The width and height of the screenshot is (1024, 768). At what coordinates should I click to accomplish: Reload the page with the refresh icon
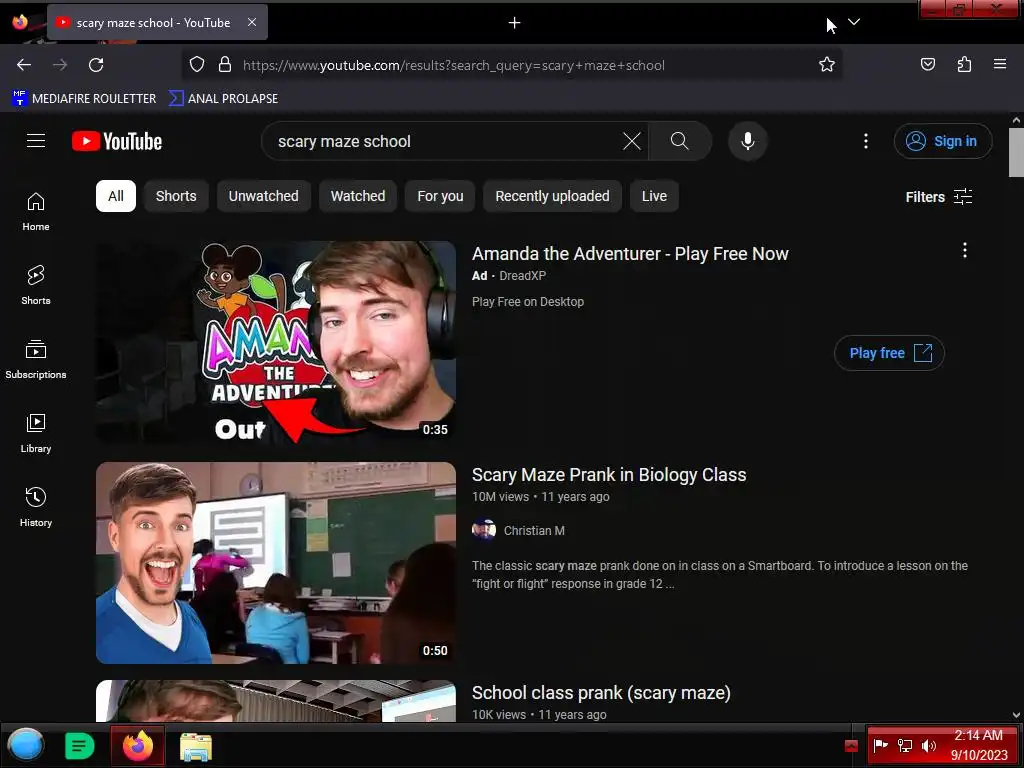point(96,65)
